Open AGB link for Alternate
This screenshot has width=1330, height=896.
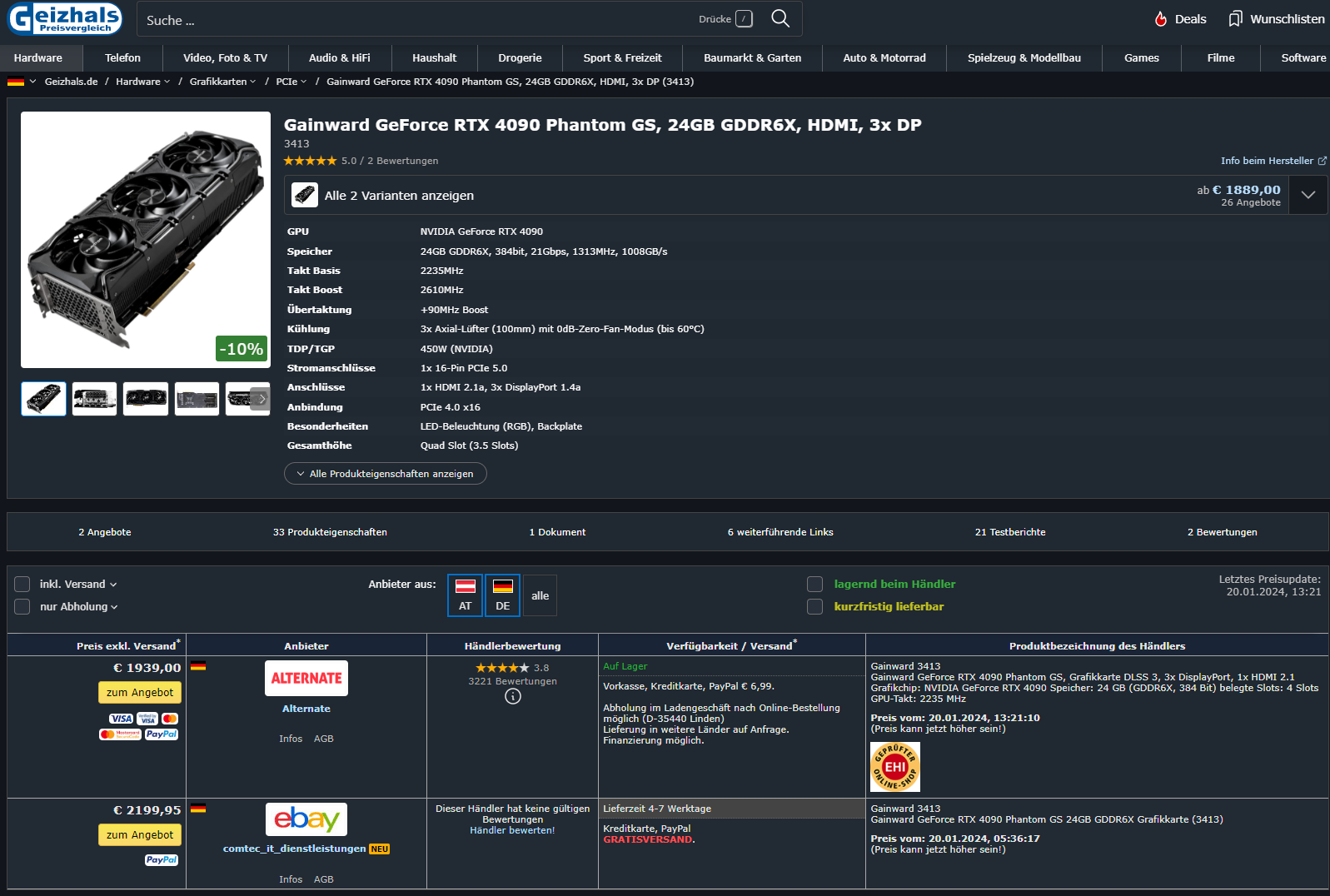pyautogui.click(x=324, y=739)
